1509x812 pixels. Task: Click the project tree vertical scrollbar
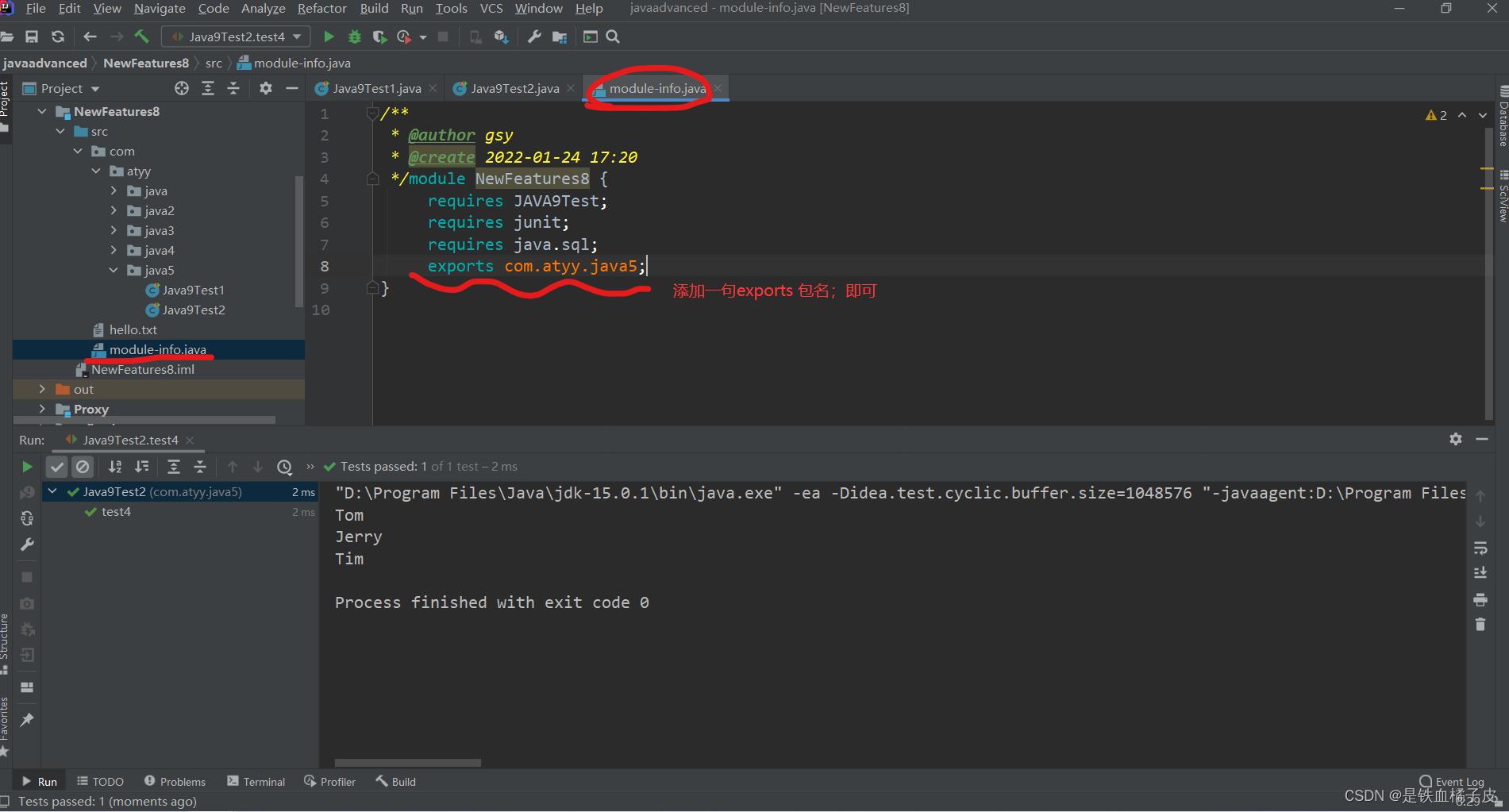pos(298,242)
